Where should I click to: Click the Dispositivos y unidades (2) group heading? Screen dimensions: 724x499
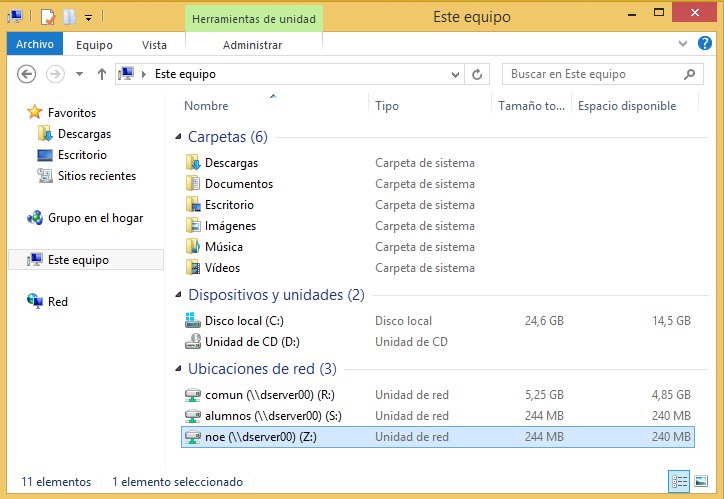click(276, 295)
